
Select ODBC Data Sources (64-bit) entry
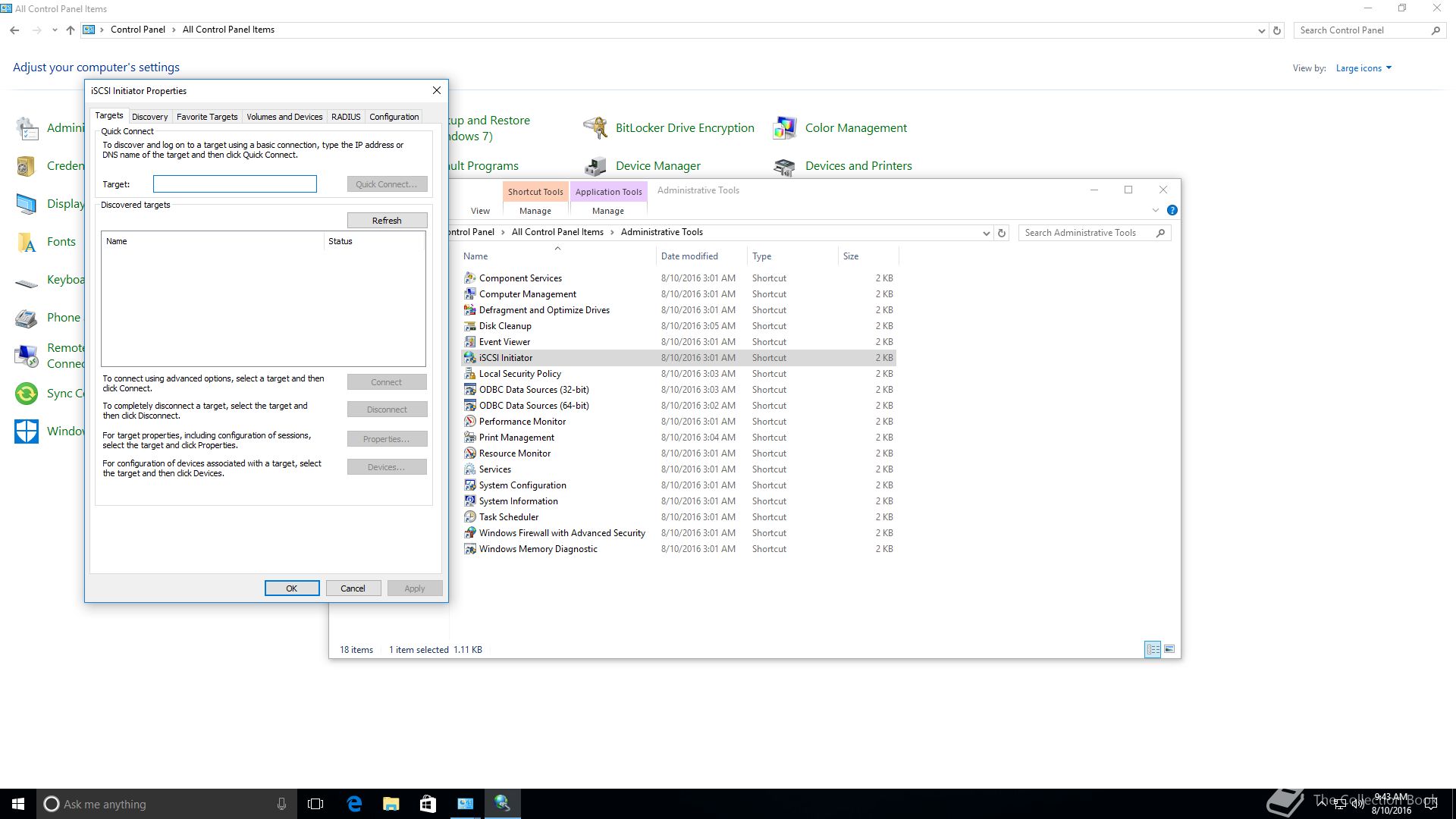(x=533, y=406)
